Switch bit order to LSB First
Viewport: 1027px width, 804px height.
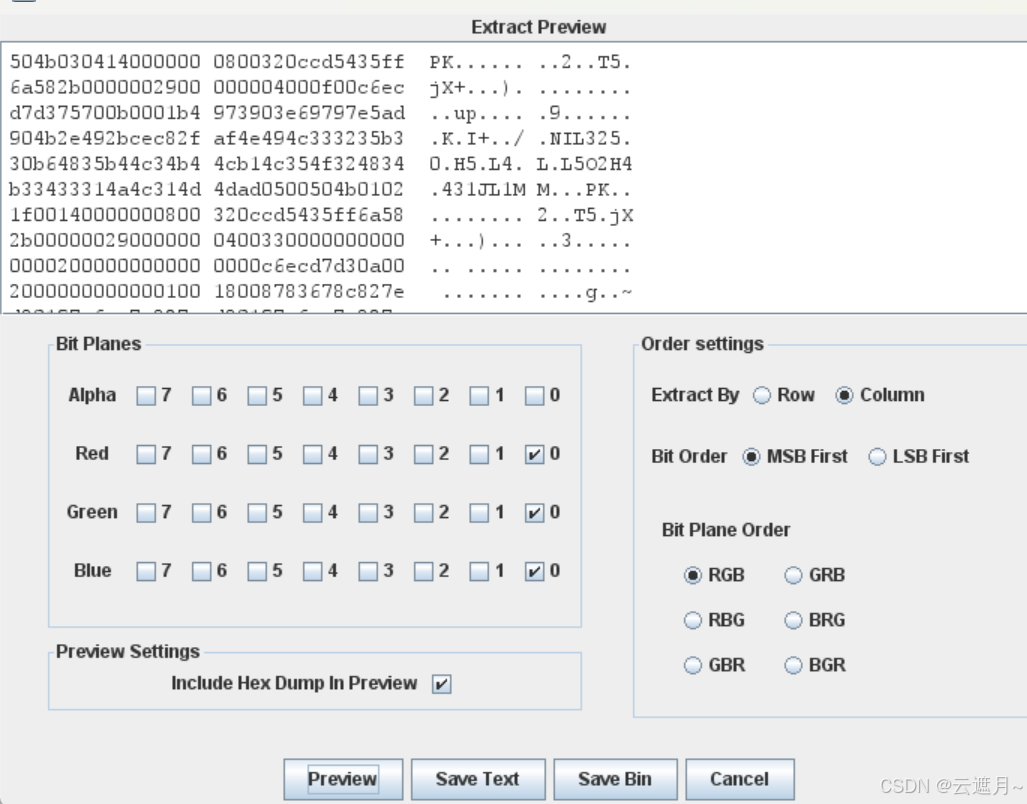(877, 456)
